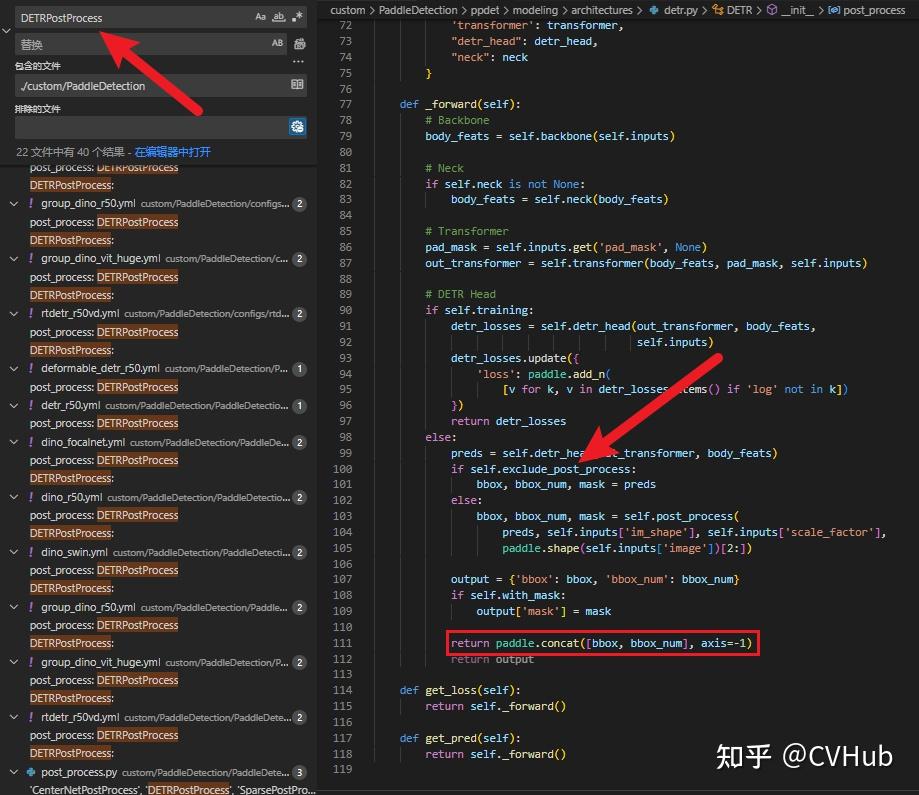Click the files to exclude input field
Image resolution: width=919 pixels, height=795 pixels.
tap(151, 127)
